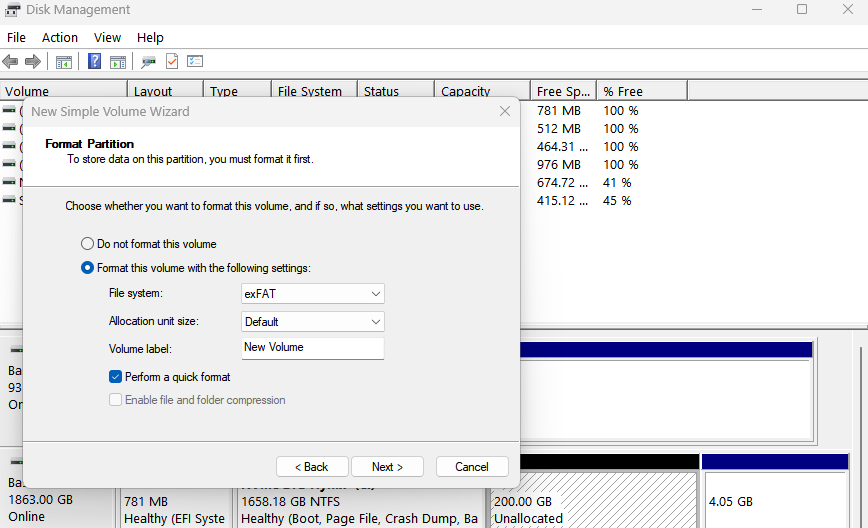
Task: Click the Forward arrow toolbar icon
Action: pyautogui.click(x=32, y=62)
